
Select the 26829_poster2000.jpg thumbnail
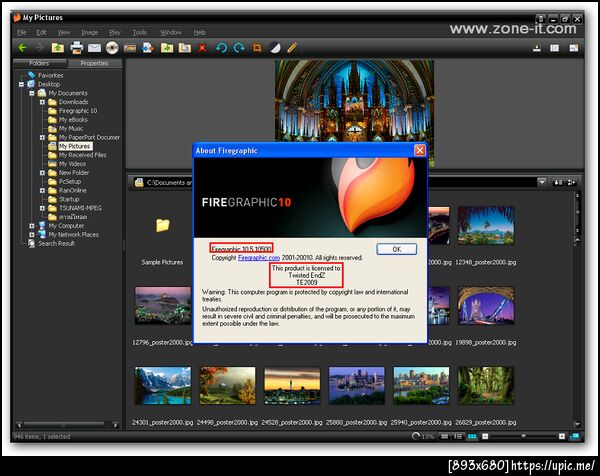(486, 386)
